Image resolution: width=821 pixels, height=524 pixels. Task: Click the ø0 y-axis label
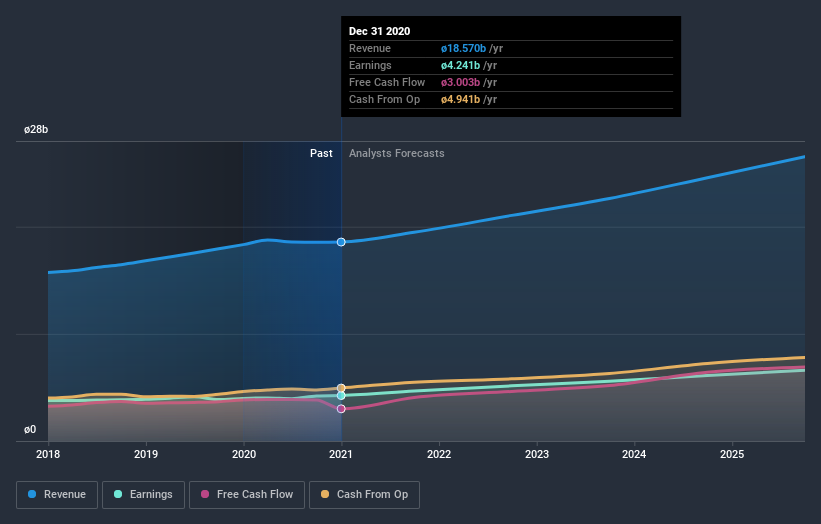[x=30, y=430]
